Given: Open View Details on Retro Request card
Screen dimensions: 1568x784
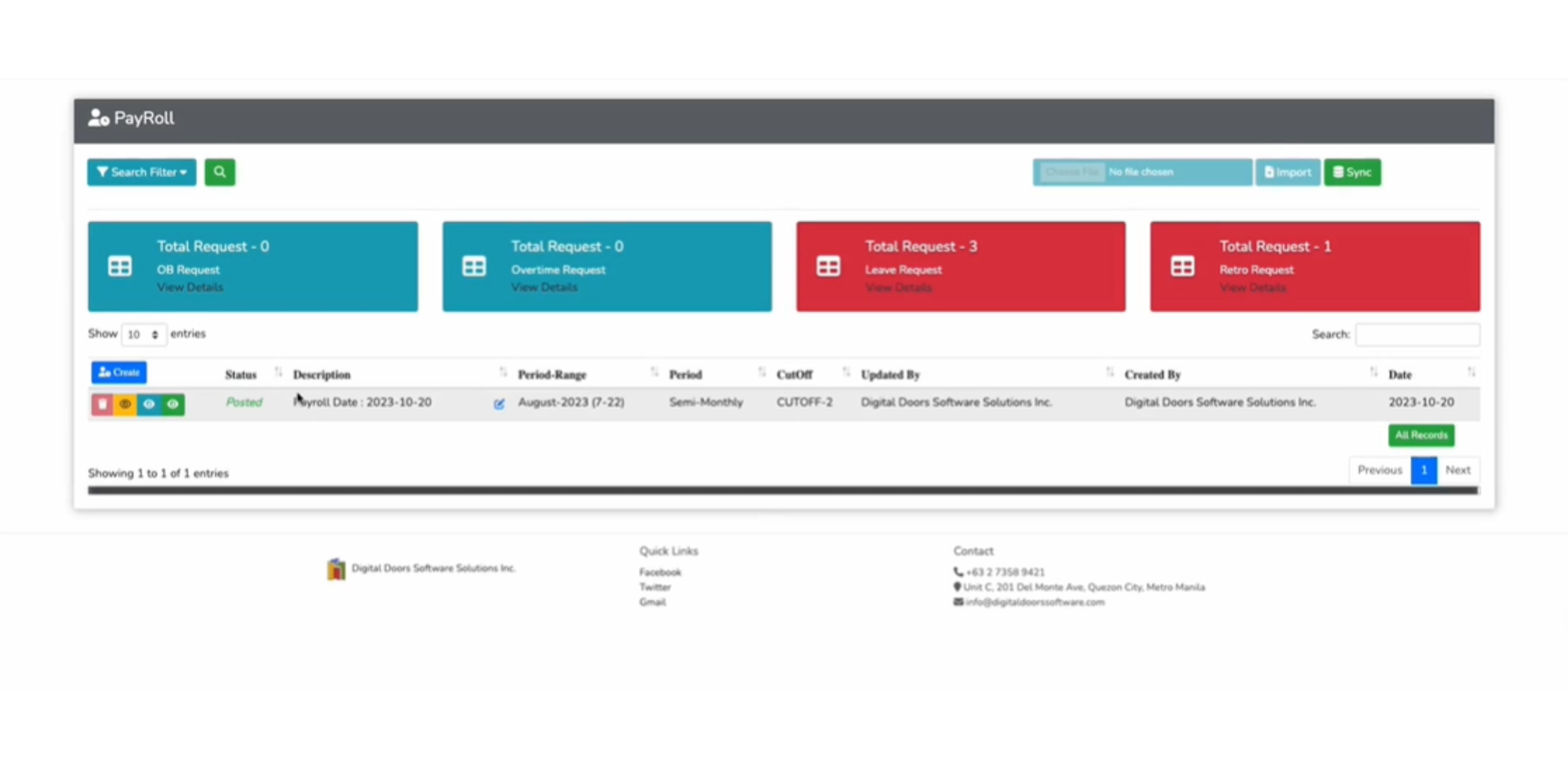Looking at the screenshot, I should pyautogui.click(x=1253, y=287).
